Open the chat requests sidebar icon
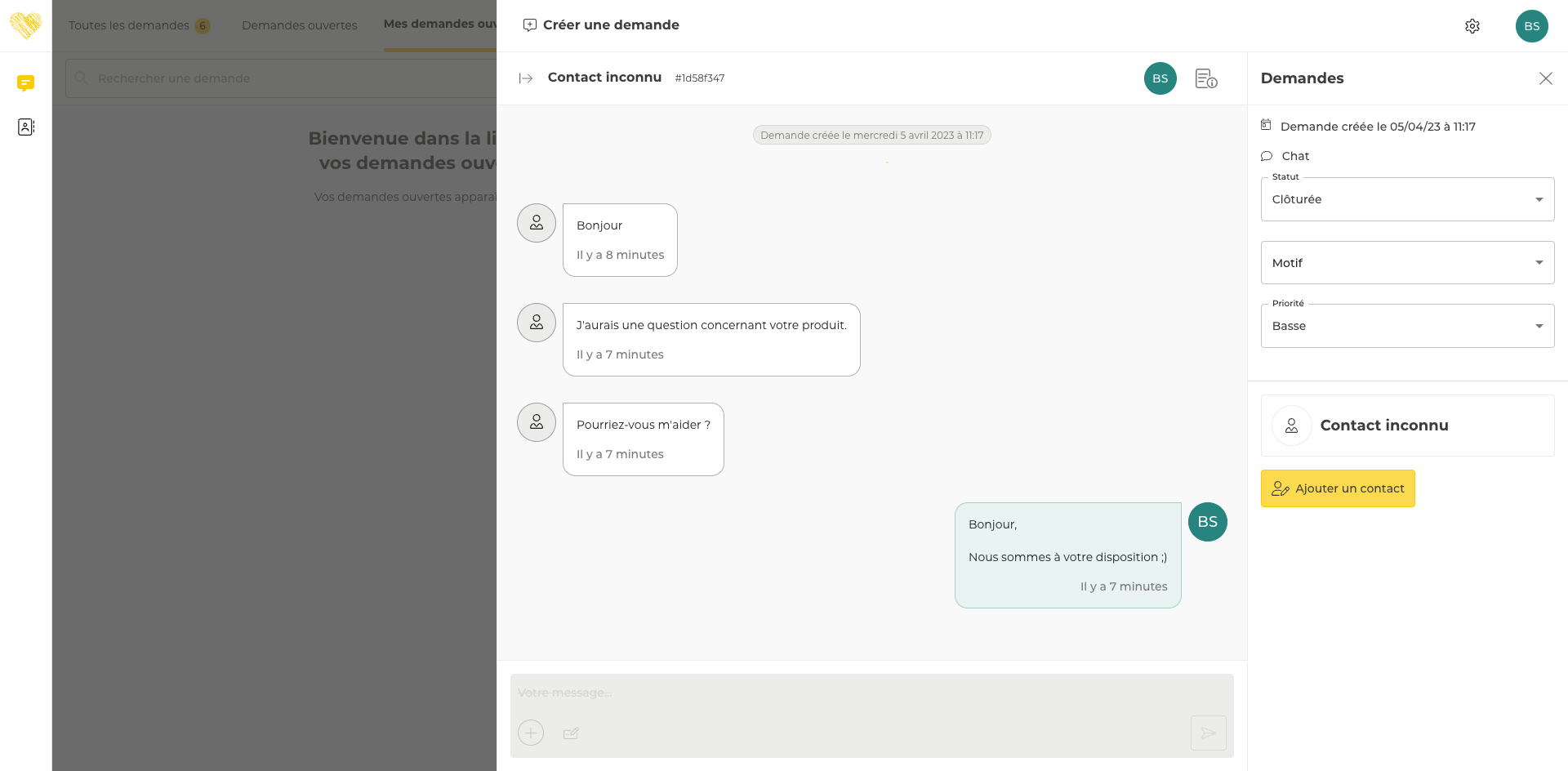 point(26,82)
